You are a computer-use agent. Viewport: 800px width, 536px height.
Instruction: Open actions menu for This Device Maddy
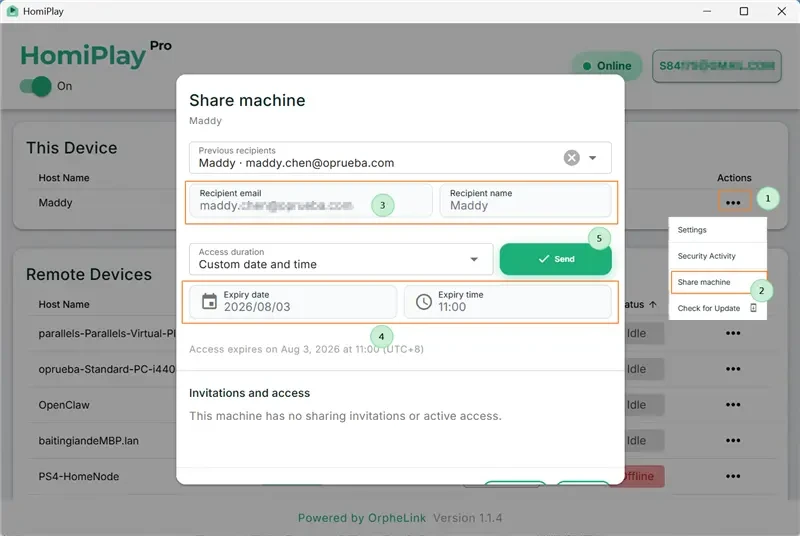(734, 202)
